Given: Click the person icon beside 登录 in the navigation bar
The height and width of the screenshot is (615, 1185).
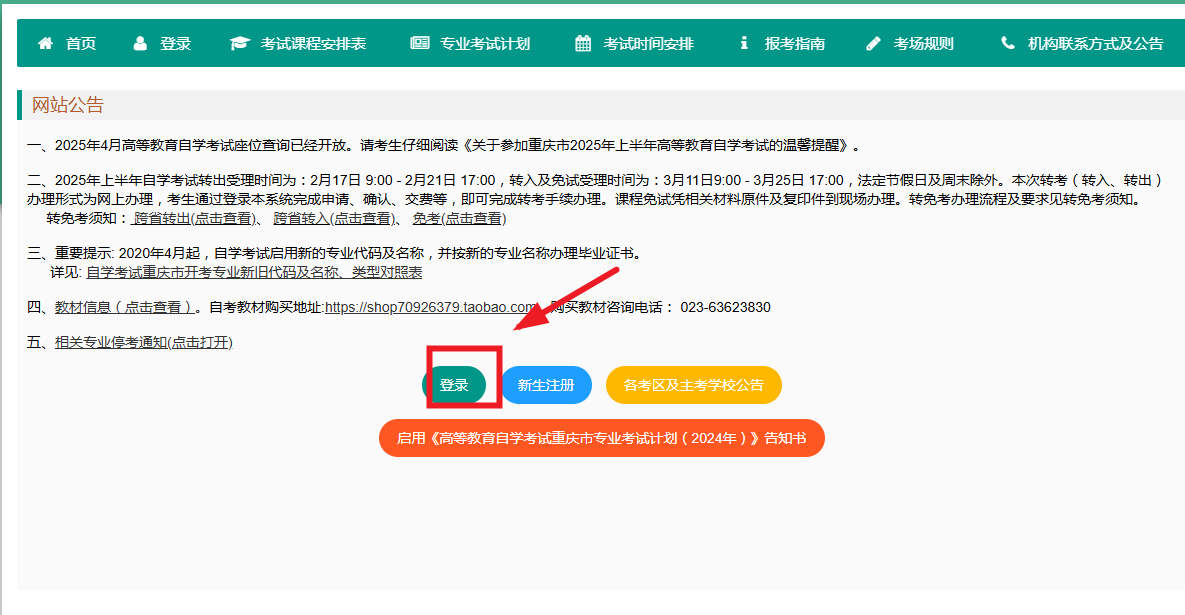Looking at the screenshot, I should pos(140,43).
